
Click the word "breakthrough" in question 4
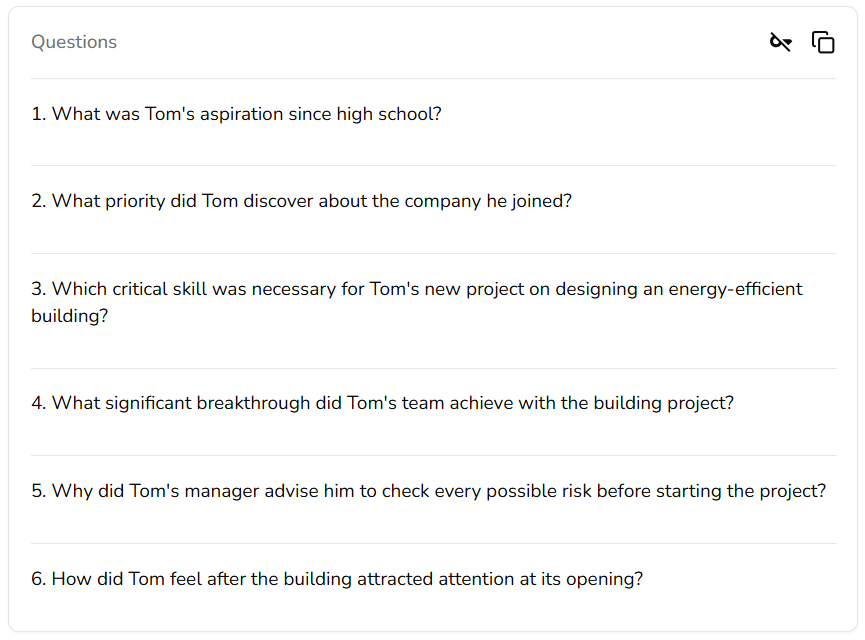[x=251, y=403]
